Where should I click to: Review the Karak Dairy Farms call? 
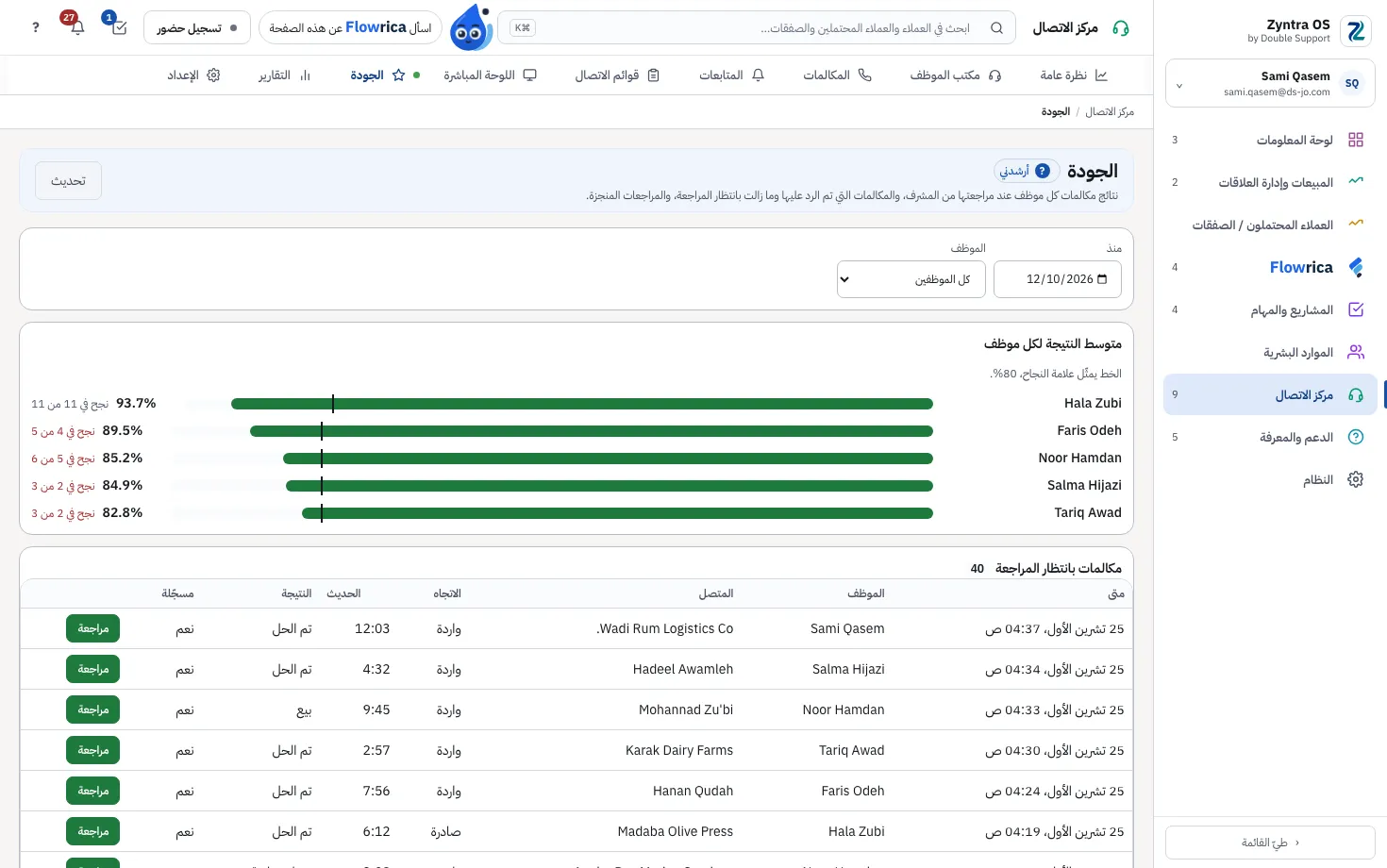coord(92,750)
